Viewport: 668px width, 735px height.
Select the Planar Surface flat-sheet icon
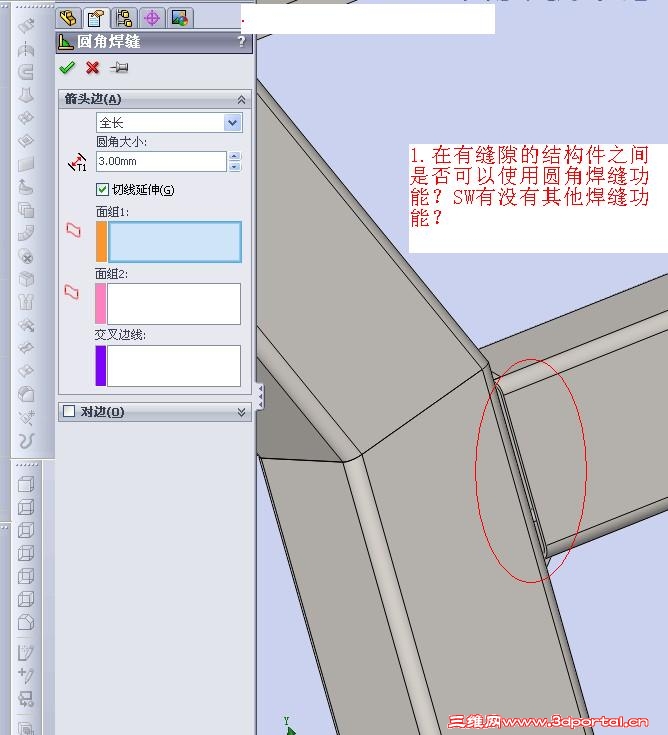coord(26,164)
